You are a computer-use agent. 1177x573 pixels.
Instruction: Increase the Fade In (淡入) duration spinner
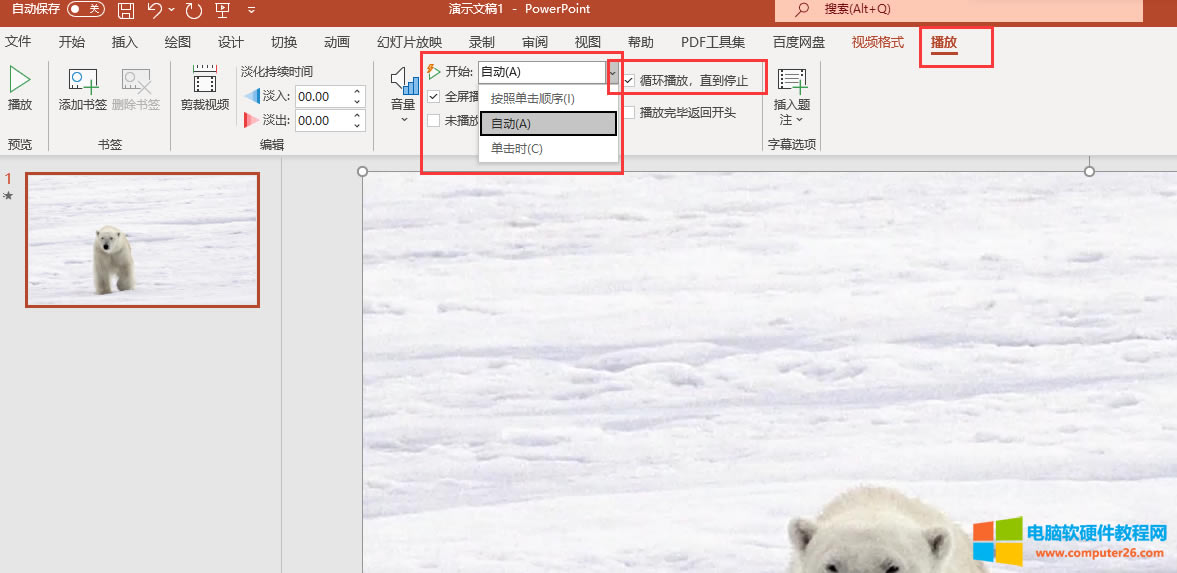point(357,91)
